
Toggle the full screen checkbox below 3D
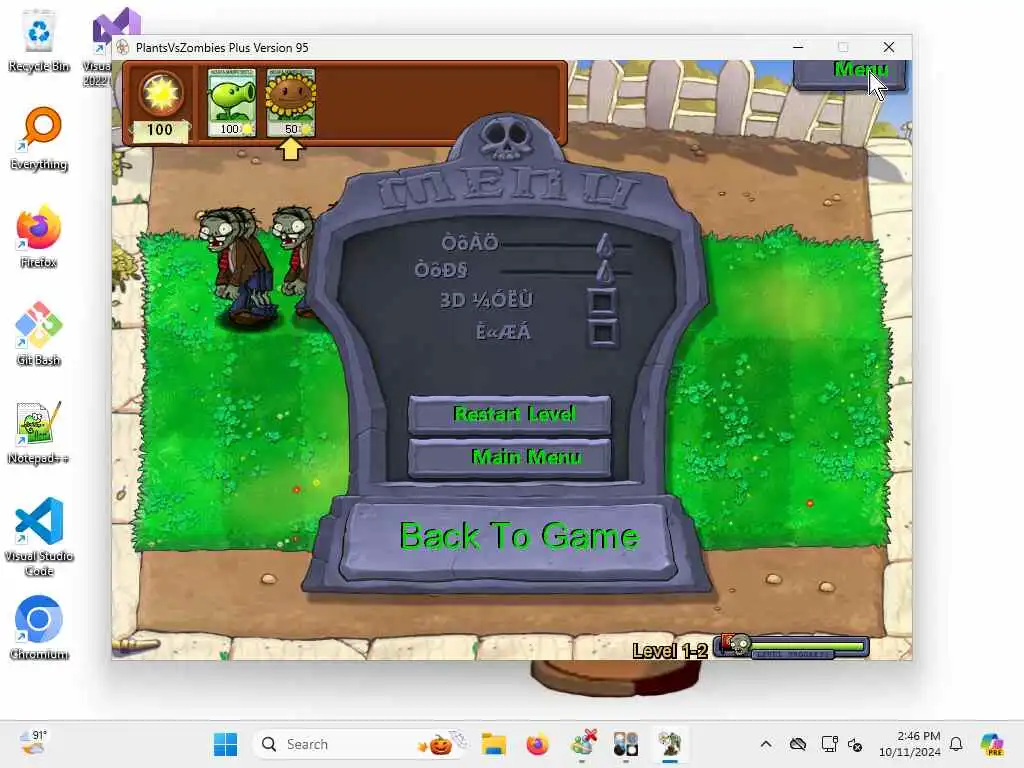(602, 332)
